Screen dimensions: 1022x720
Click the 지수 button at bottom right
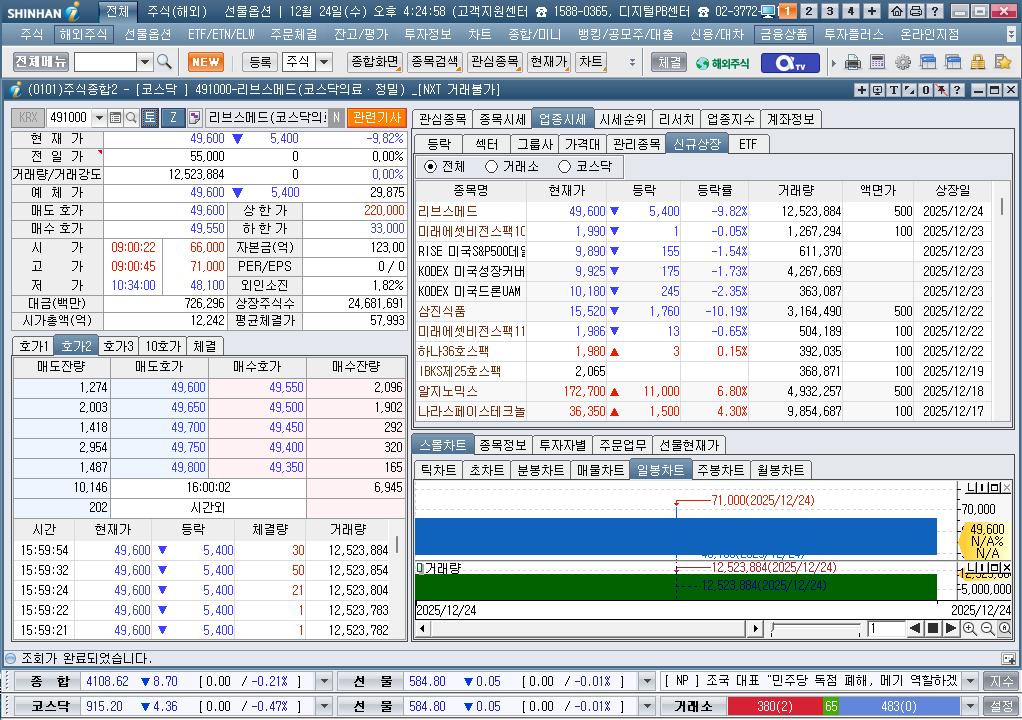point(1001,682)
